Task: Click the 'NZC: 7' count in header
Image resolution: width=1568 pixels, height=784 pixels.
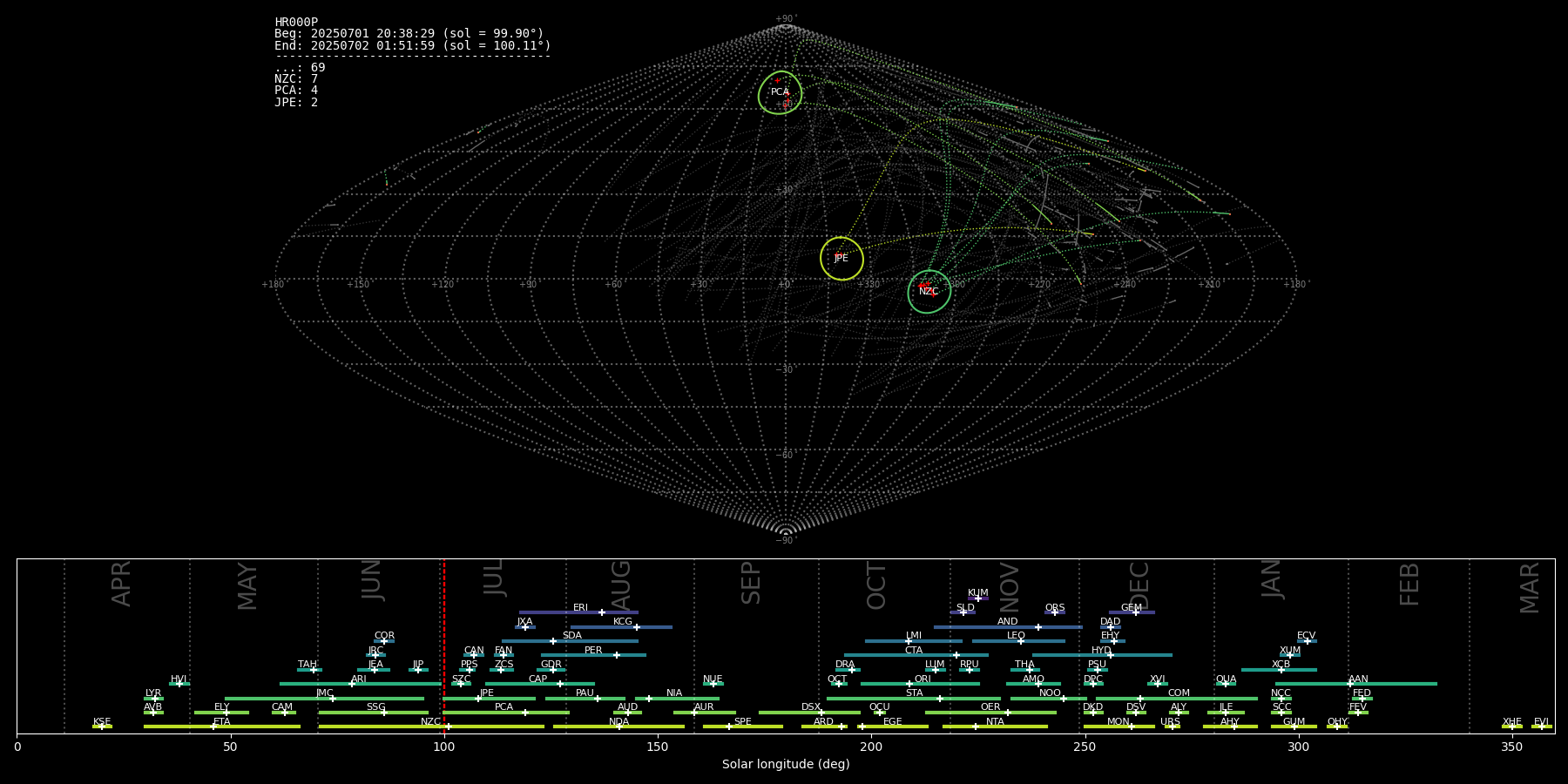Action: pos(296,78)
